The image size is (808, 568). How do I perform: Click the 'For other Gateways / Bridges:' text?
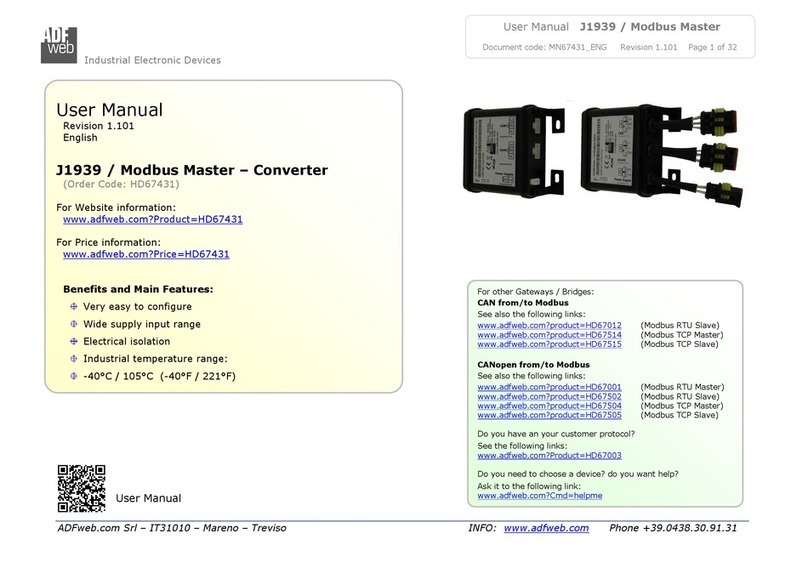click(535, 292)
